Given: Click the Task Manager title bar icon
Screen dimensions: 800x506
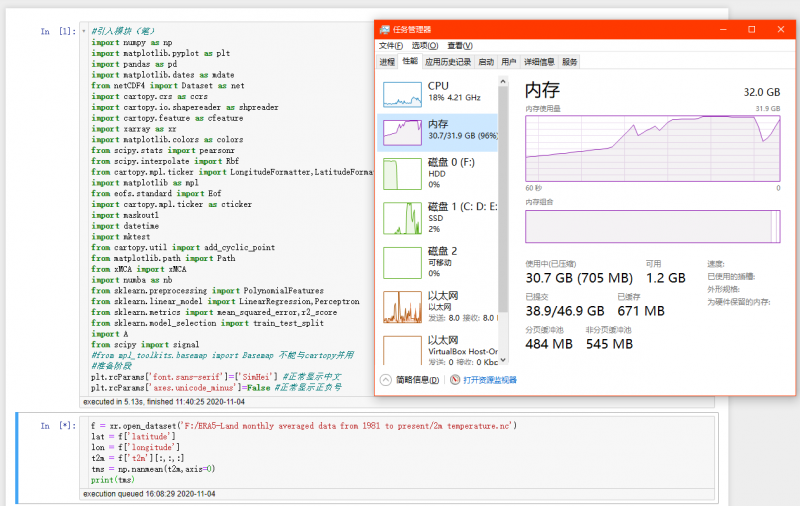Looking at the screenshot, I should (383, 29).
